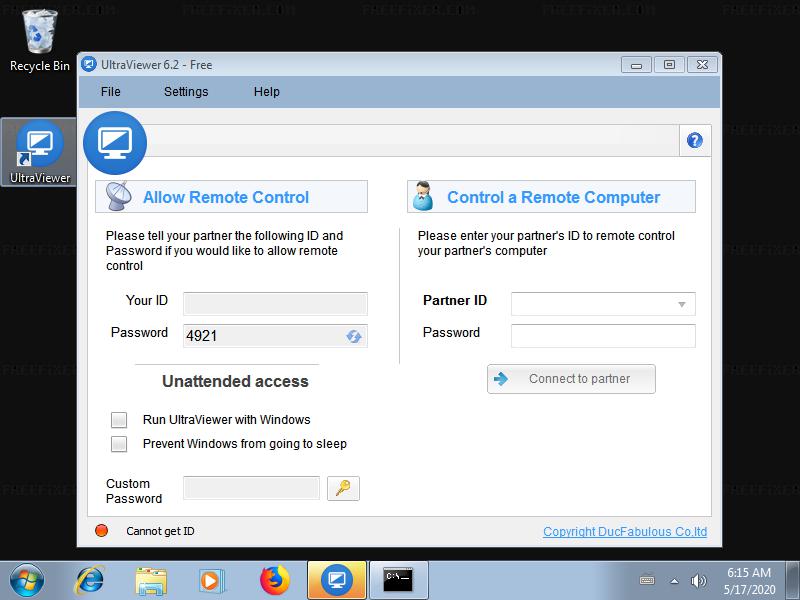The image size is (800, 600).
Task: Click the taskbar clock showing 6:15 AM
Action: click(749, 581)
